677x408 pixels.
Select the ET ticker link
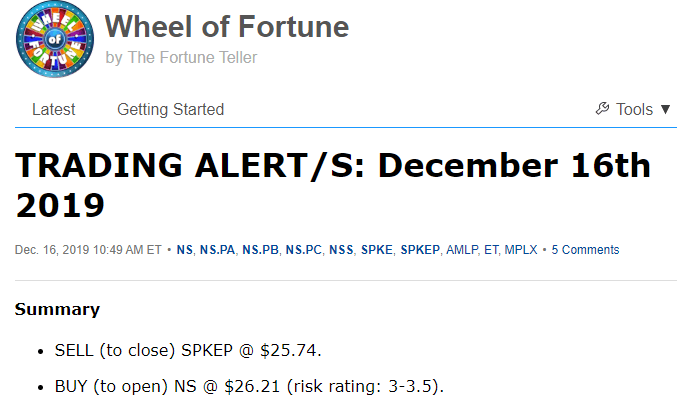tap(494, 250)
